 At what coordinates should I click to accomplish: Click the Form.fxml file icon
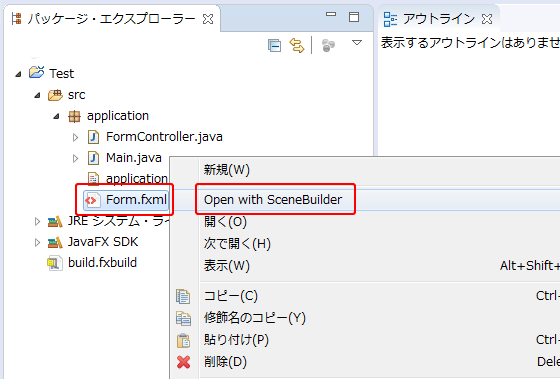click(91, 200)
